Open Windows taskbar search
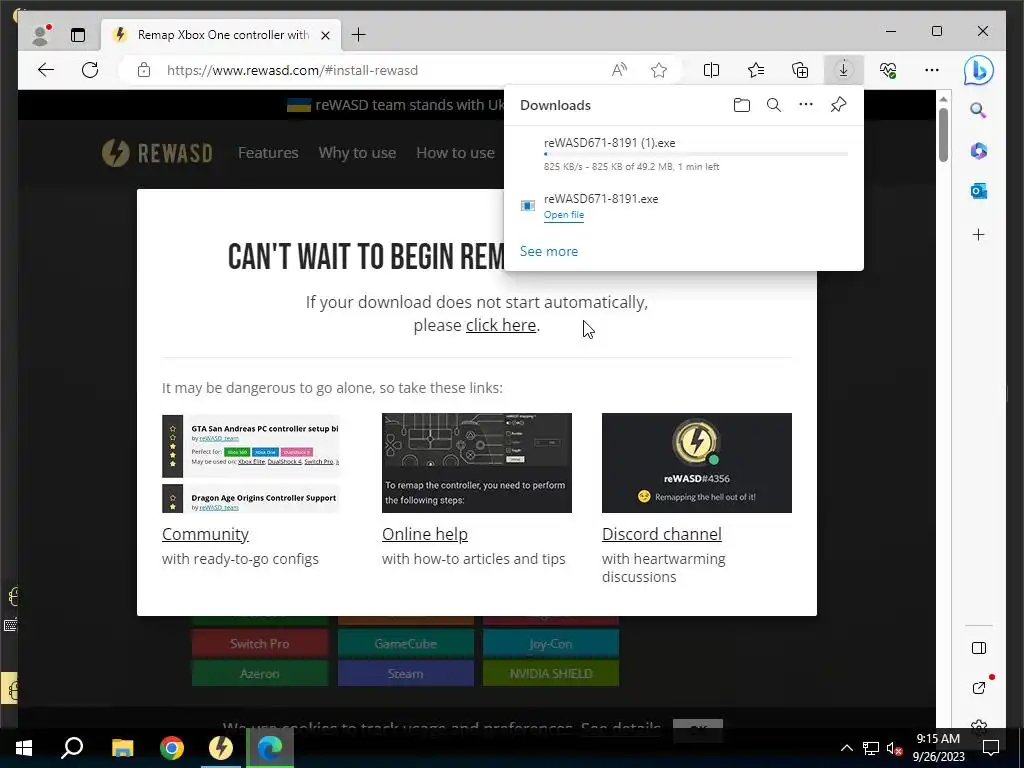The width and height of the screenshot is (1024, 768). (72, 747)
